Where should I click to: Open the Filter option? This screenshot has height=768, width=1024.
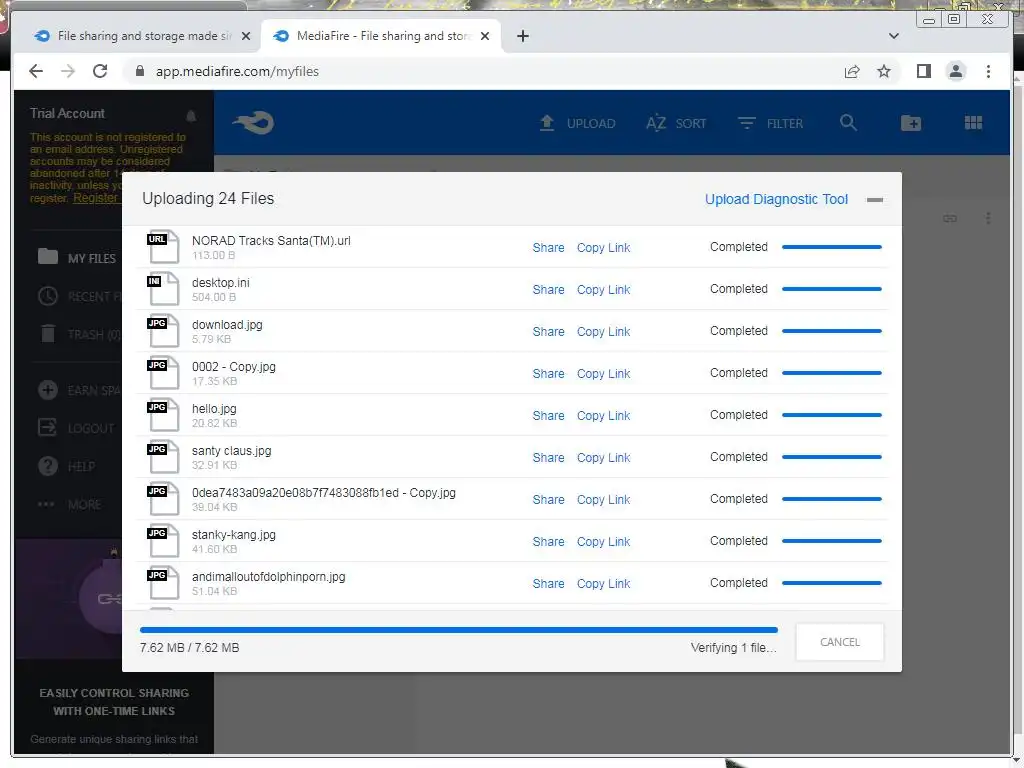coord(770,123)
